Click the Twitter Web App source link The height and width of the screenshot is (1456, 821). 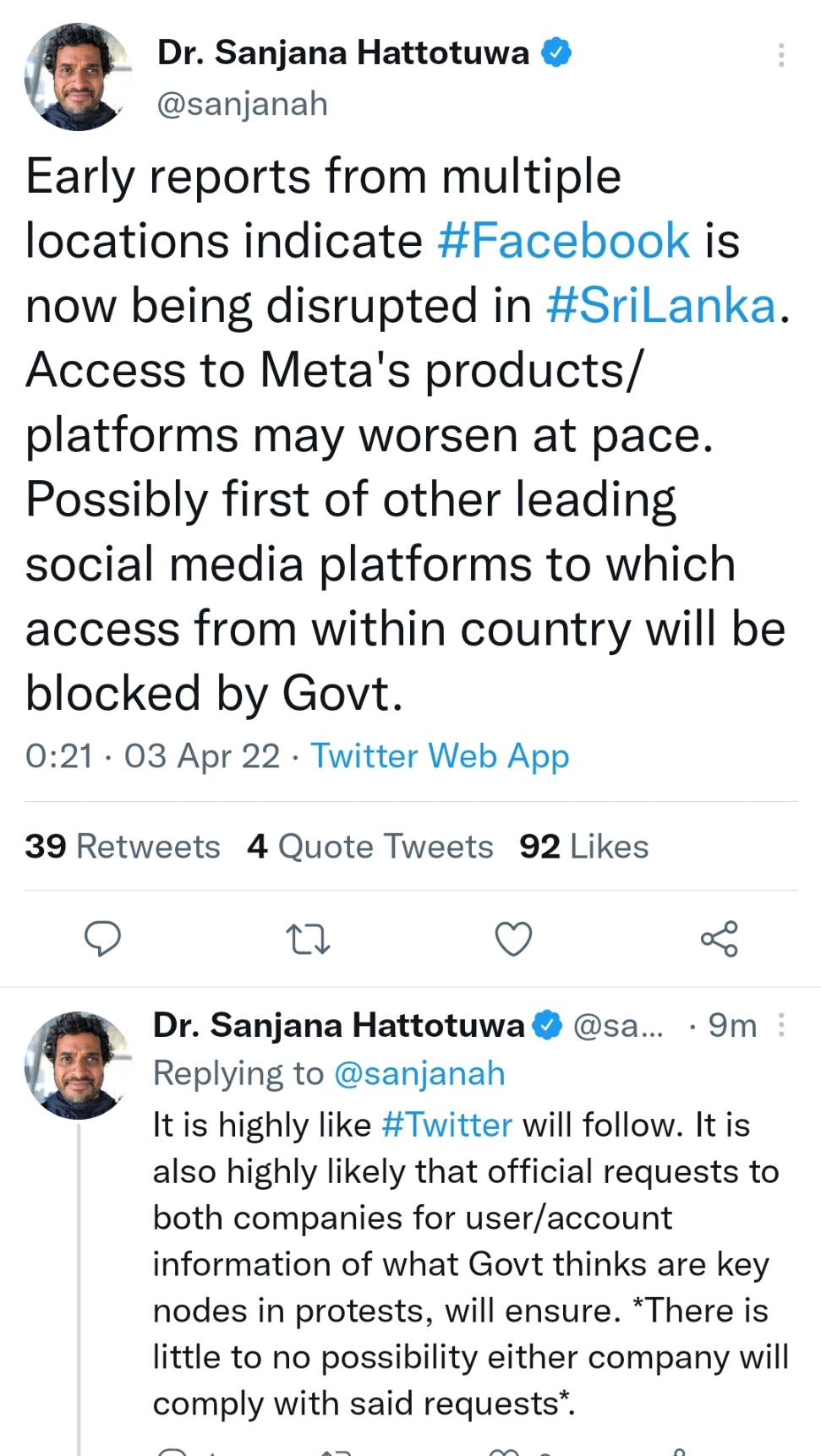(x=440, y=755)
